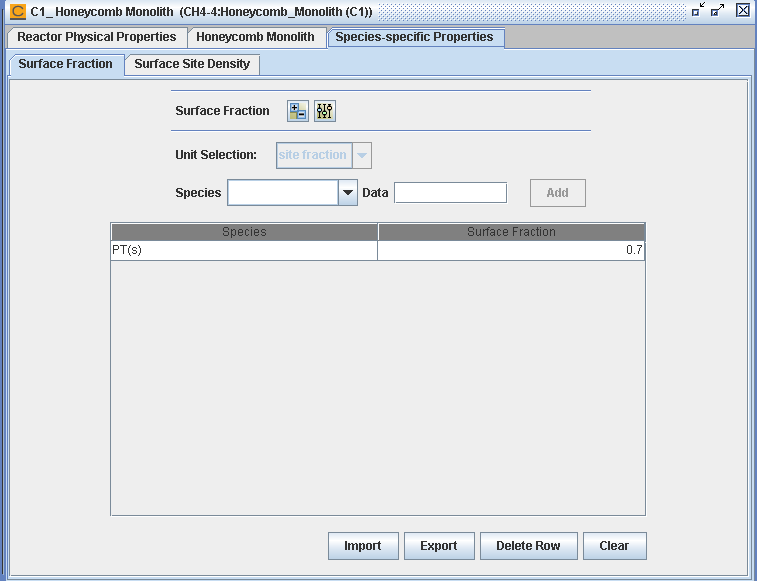The width and height of the screenshot is (757, 581).
Task: Click the orange C1 window icon in title bar
Action: click(18, 11)
